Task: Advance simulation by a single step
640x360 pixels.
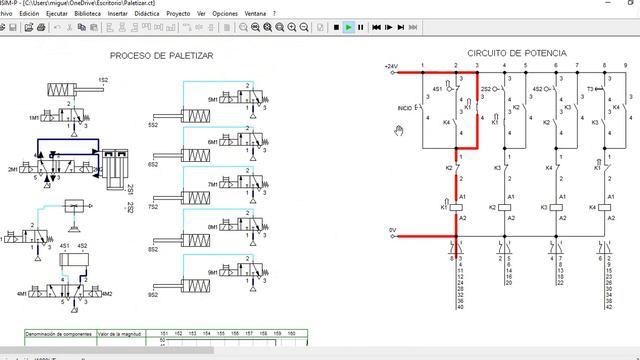Action: pyautogui.click(x=389, y=27)
